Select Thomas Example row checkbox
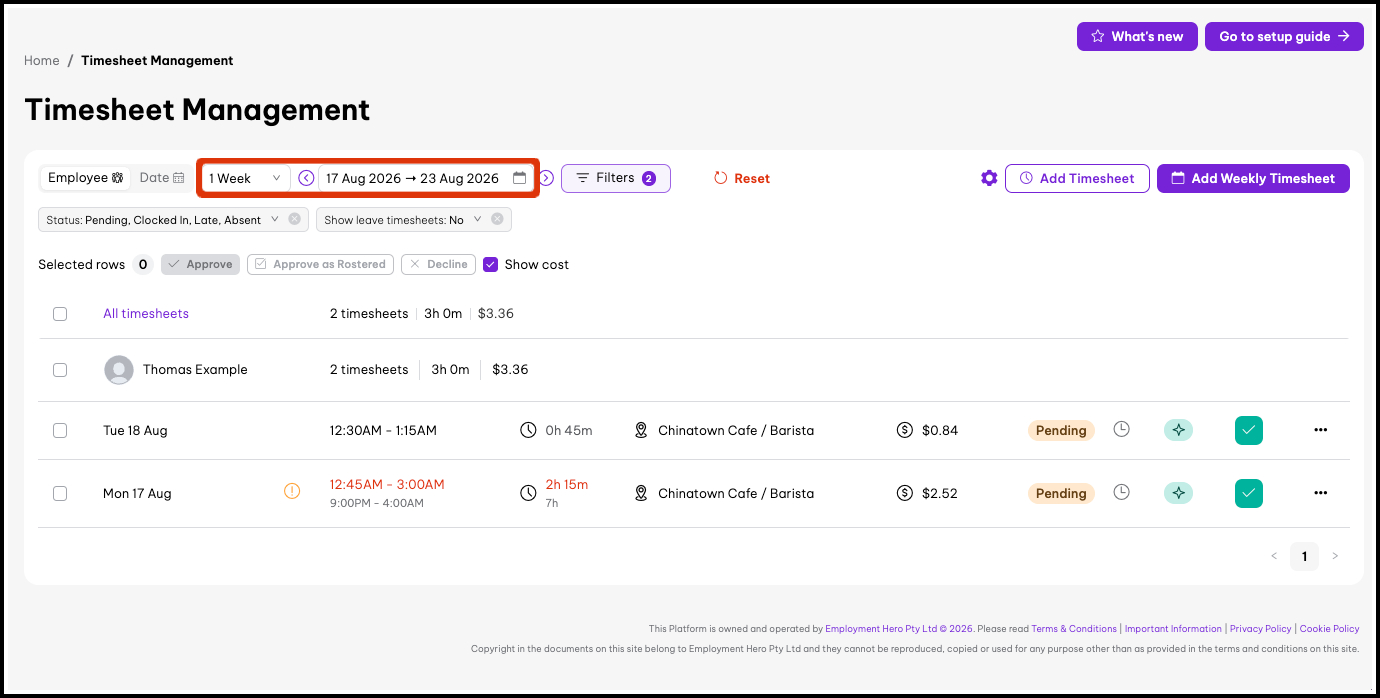Image resolution: width=1380 pixels, height=698 pixels. (60, 370)
